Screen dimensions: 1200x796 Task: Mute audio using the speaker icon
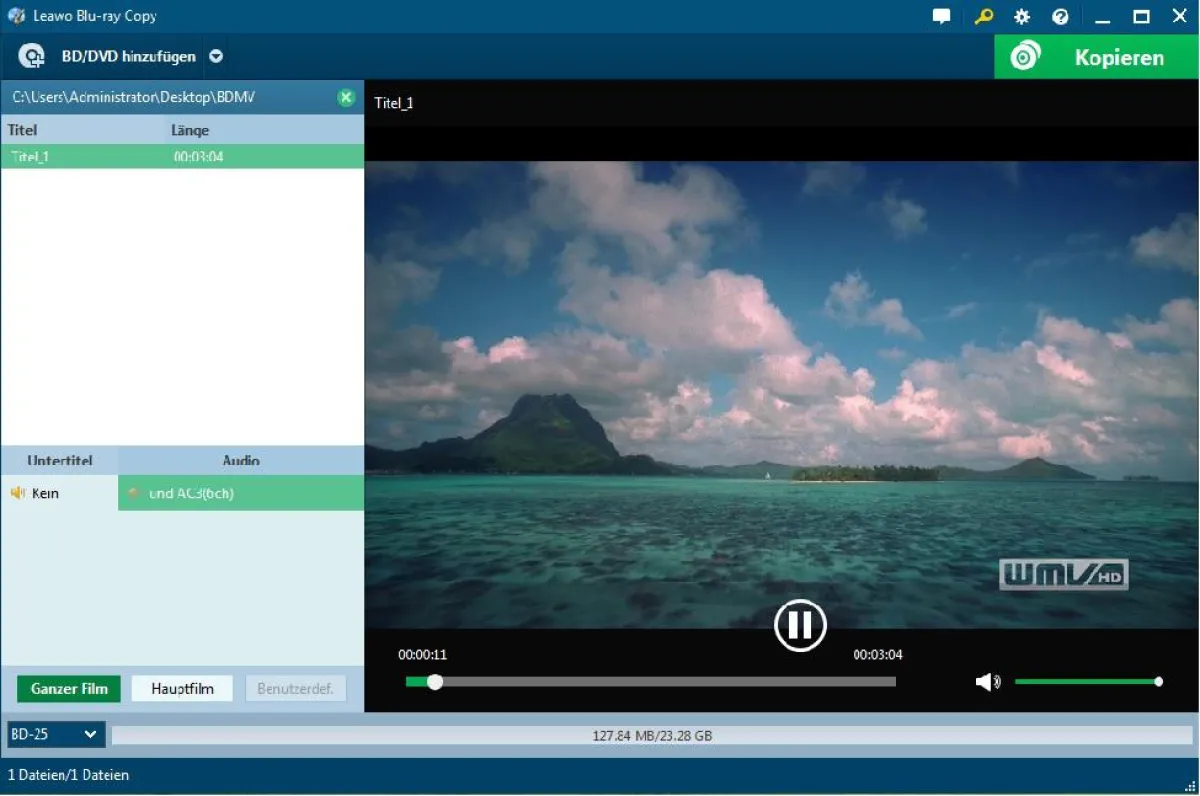(x=987, y=682)
